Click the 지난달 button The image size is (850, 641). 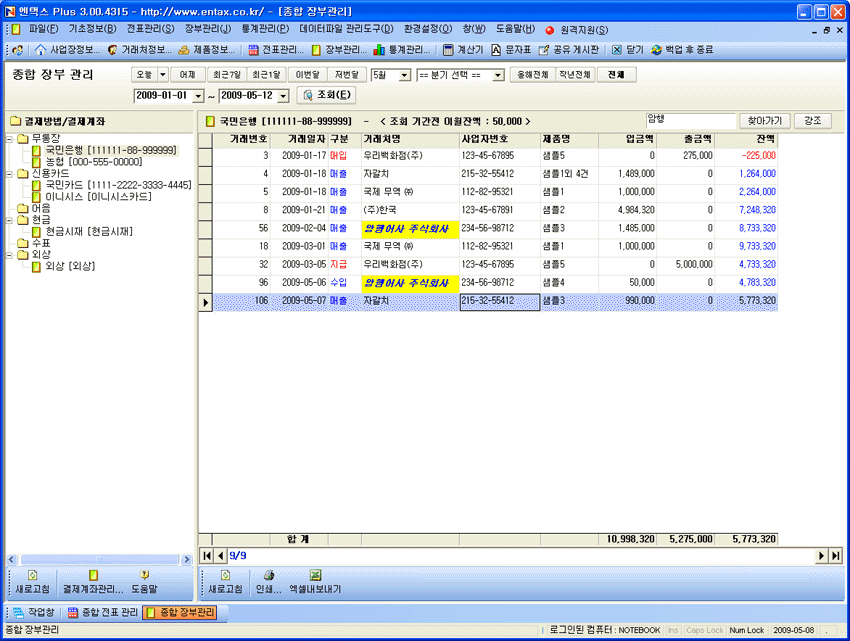click(x=346, y=75)
